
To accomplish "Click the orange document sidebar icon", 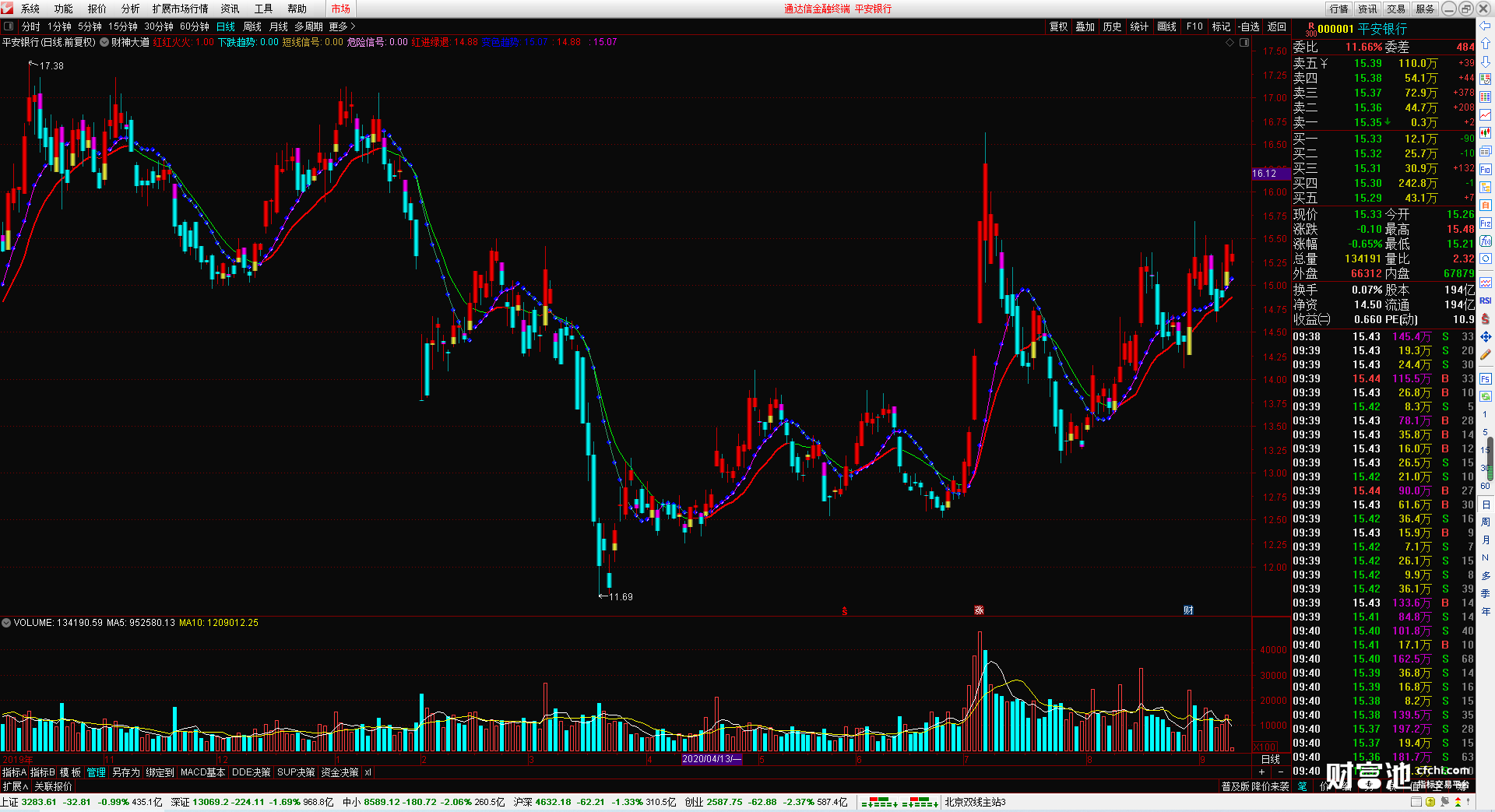I will tap(1486, 206).
